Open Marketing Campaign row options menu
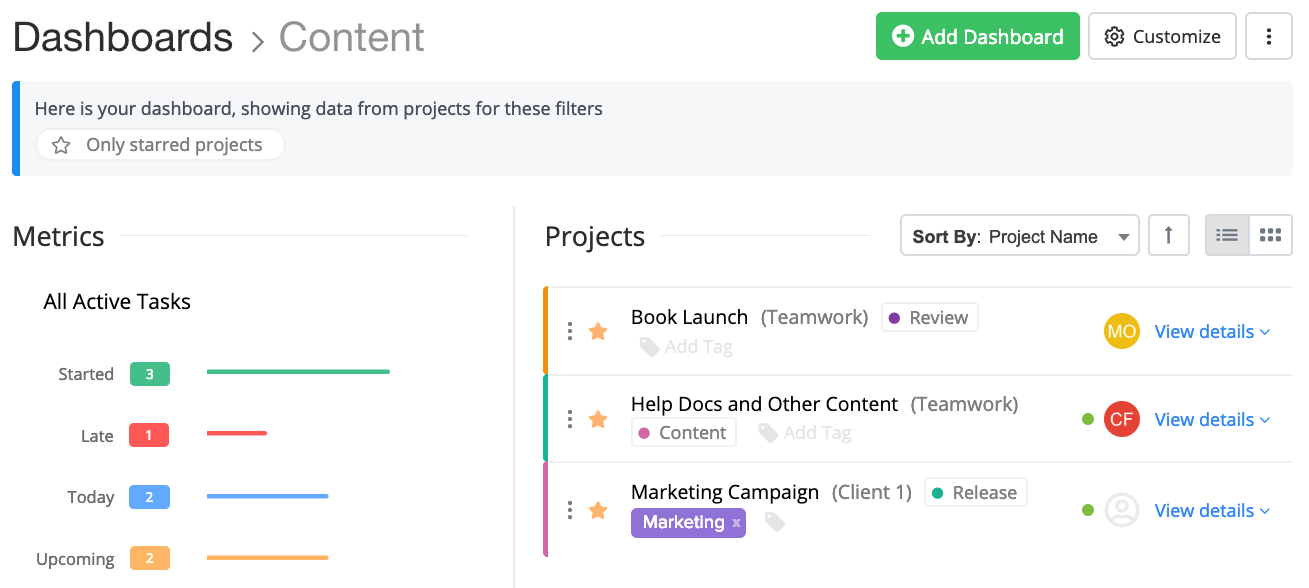The height and width of the screenshot is (588, 1309). [x=570, y=510]
